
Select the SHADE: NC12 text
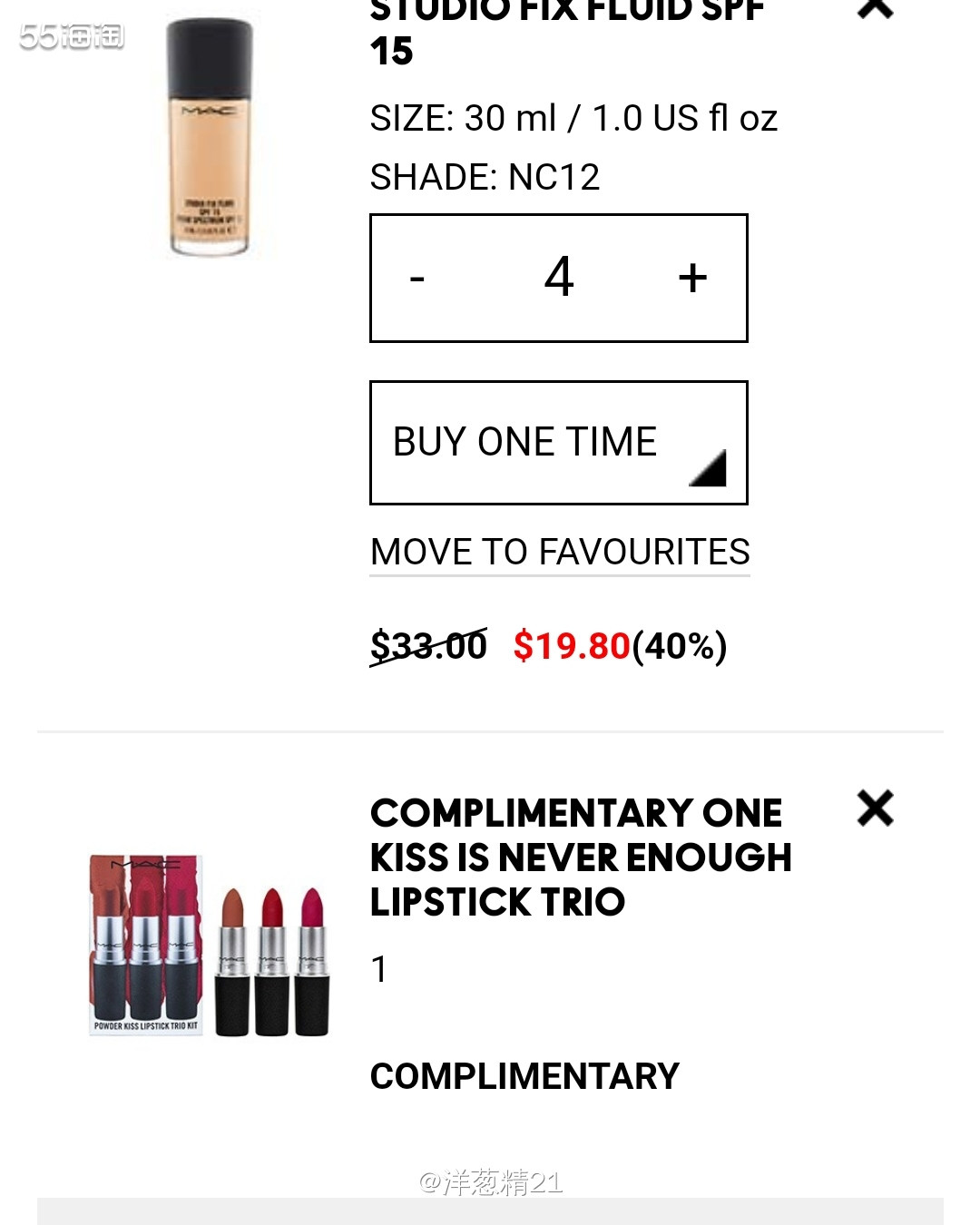pyautogui.click(x=485, y=177)
